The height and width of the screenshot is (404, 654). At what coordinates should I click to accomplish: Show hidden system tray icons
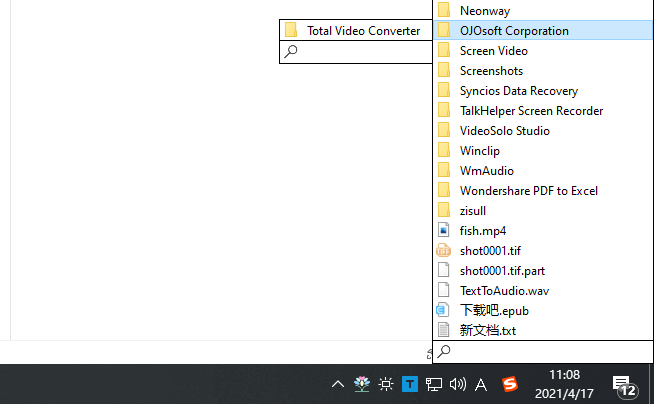pyautogui.click(x=338, y=384)
